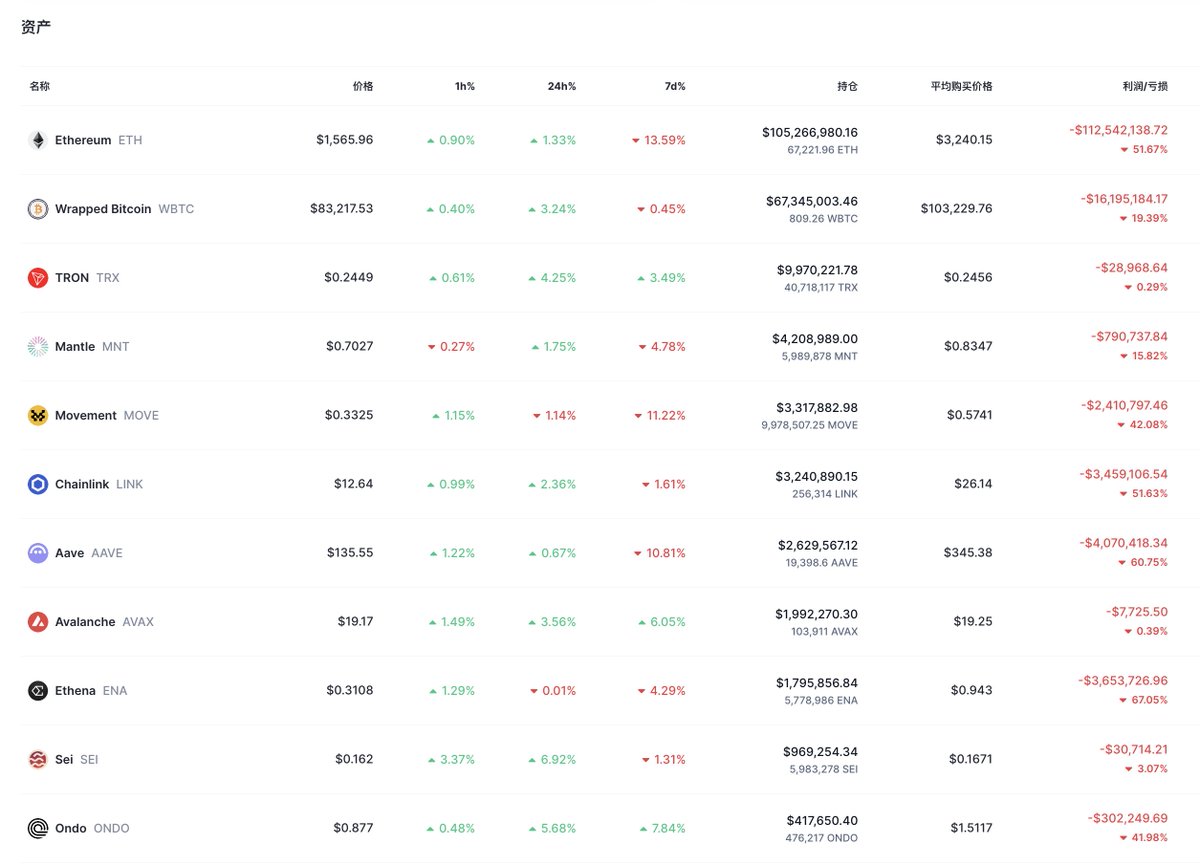Click the Ondo ONDO circular logo
This screenshot has width=1200, height=865.
point(37,828)
